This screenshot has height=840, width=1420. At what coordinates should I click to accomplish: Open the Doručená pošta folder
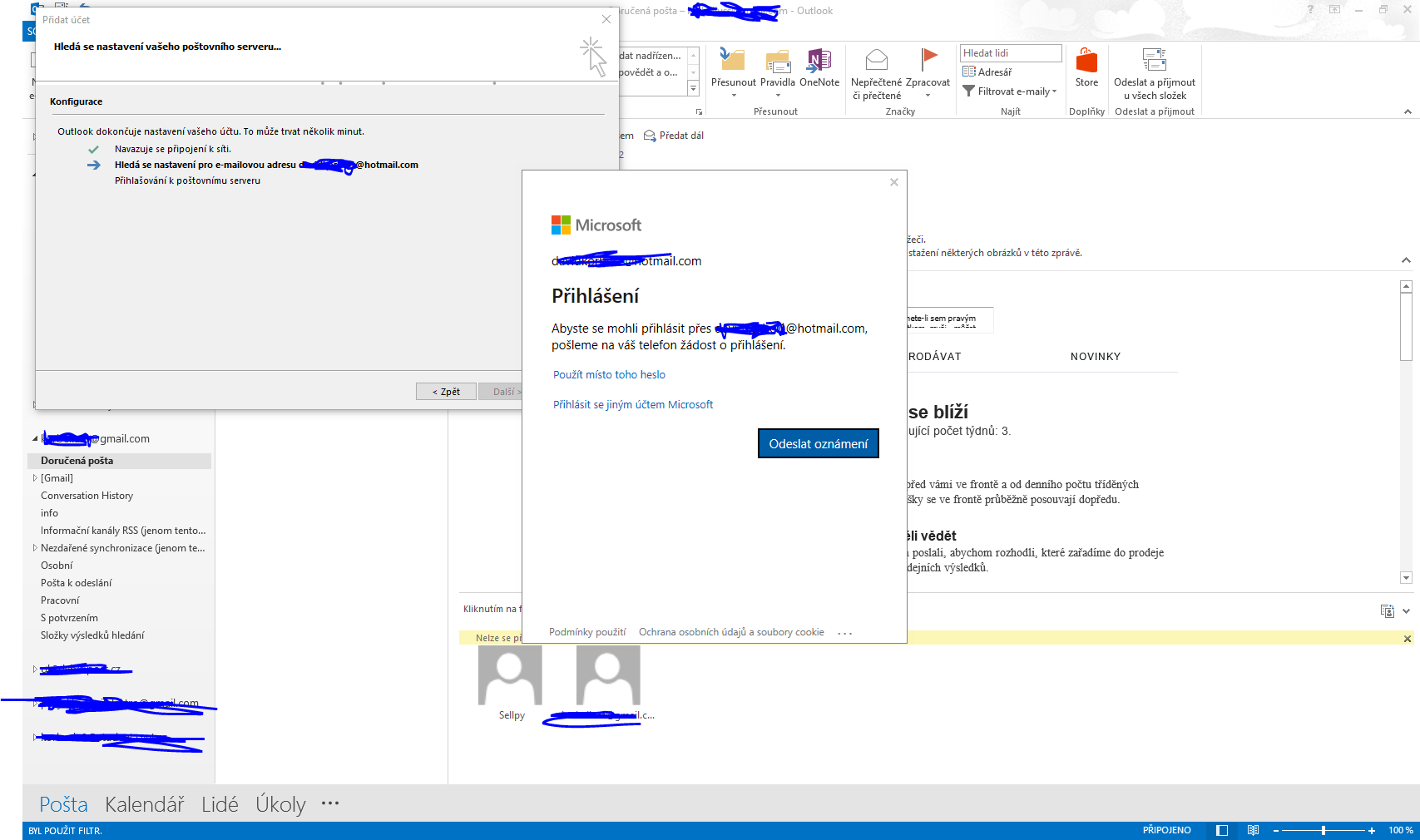tap(119, 461)
